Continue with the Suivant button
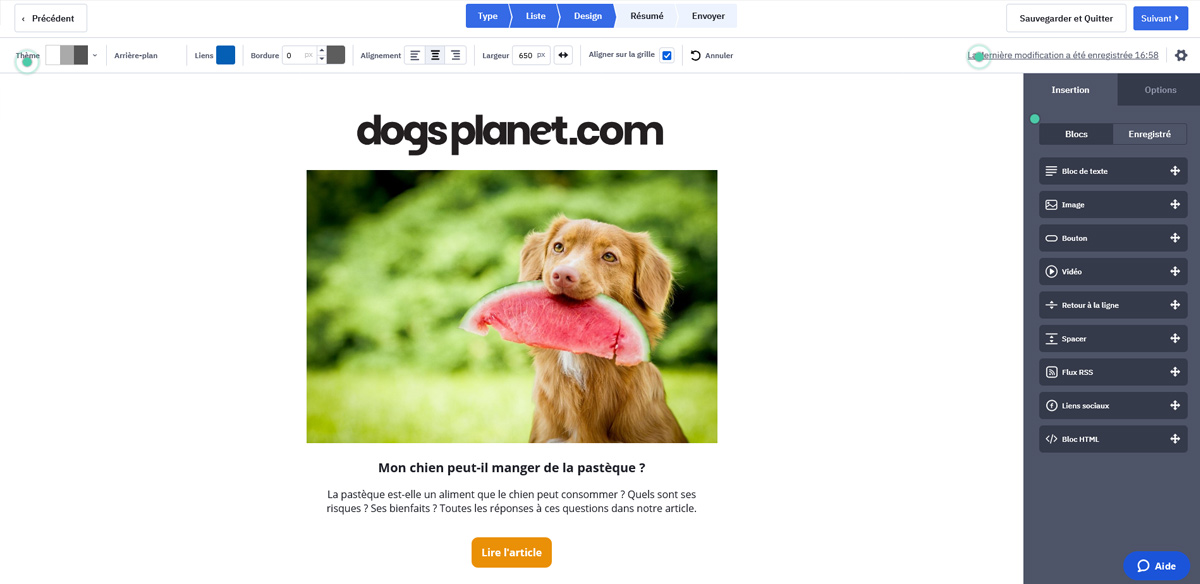The image size is (1200, 584). click(1160, 18)
